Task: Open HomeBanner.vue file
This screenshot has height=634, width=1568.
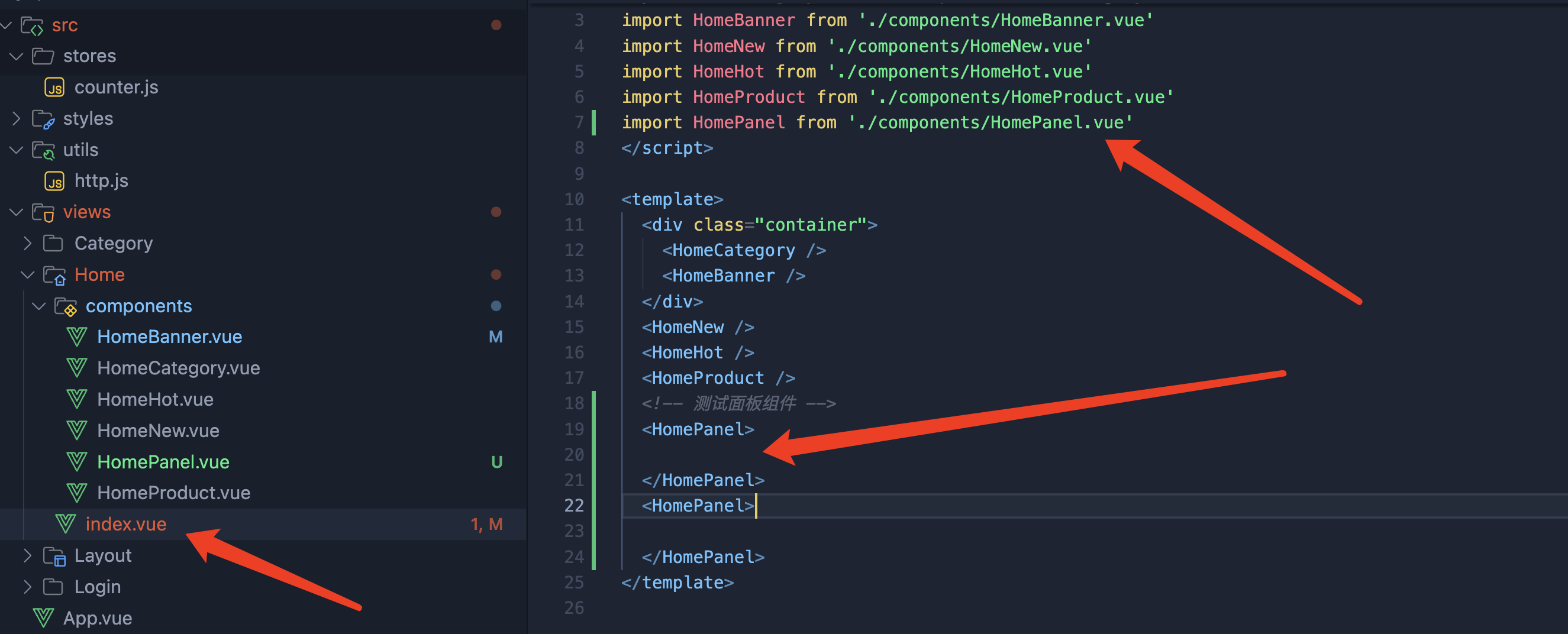Action: click(170, 337)
